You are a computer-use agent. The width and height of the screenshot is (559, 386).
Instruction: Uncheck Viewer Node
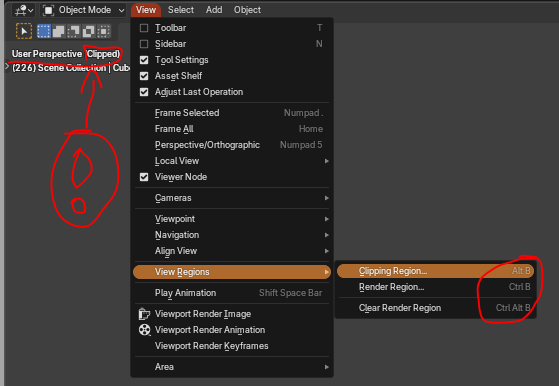[x=144, y=177]
